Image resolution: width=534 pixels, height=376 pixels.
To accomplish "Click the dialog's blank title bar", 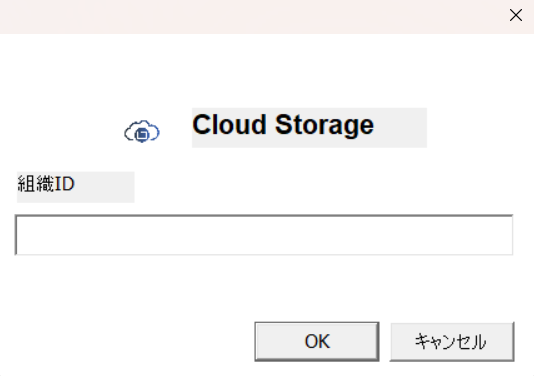I will coord(252,16).
